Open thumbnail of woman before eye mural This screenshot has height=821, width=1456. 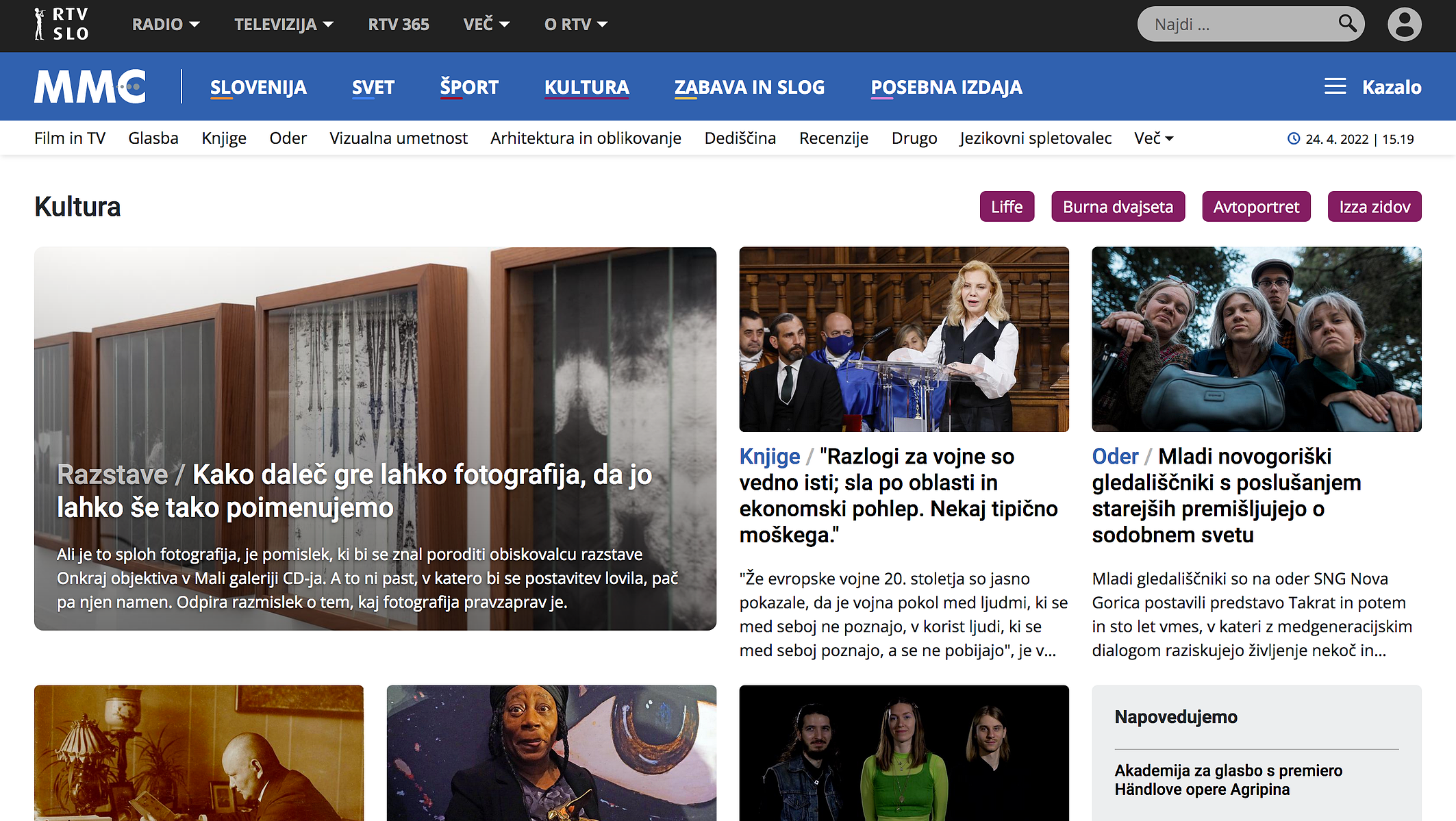551,753
